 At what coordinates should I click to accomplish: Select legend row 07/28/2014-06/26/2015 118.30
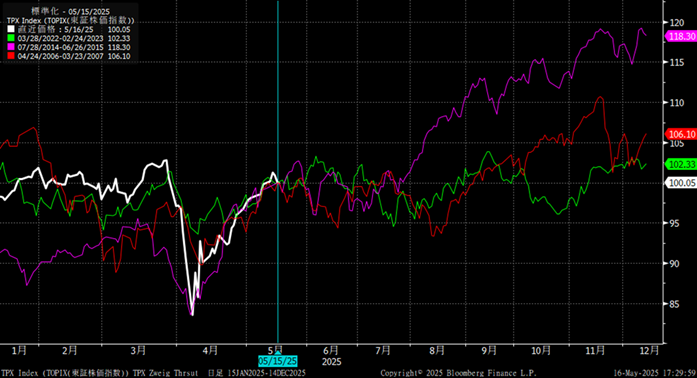click(x=69, y=47)
